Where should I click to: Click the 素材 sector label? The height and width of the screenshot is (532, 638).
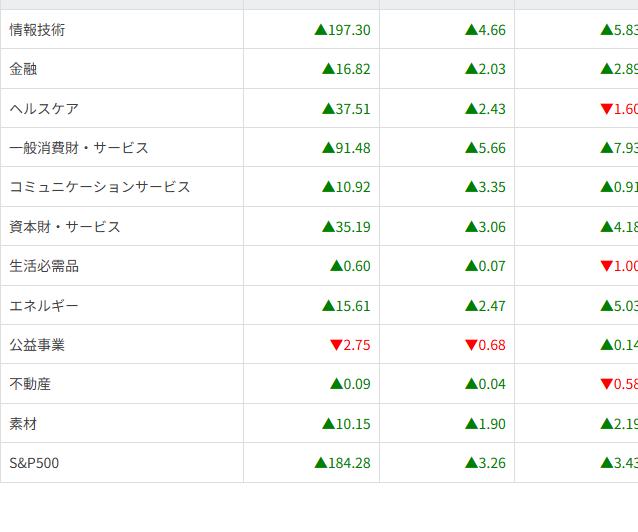point(24,424)
